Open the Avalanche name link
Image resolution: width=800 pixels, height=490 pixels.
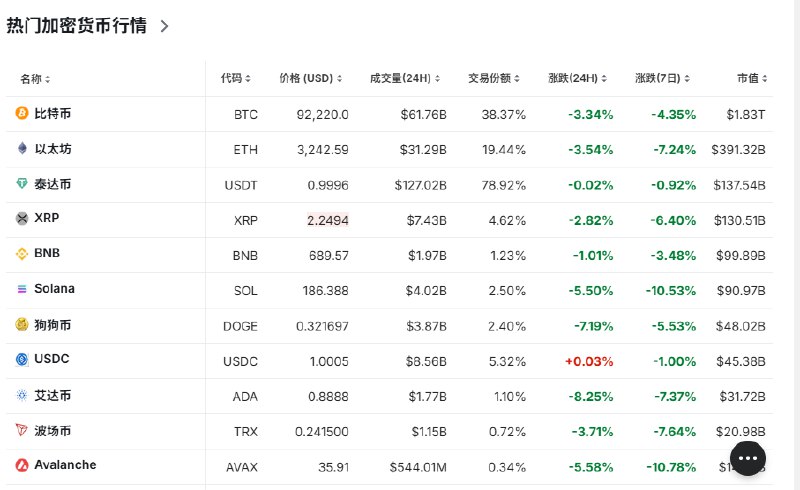click(65, 465)
